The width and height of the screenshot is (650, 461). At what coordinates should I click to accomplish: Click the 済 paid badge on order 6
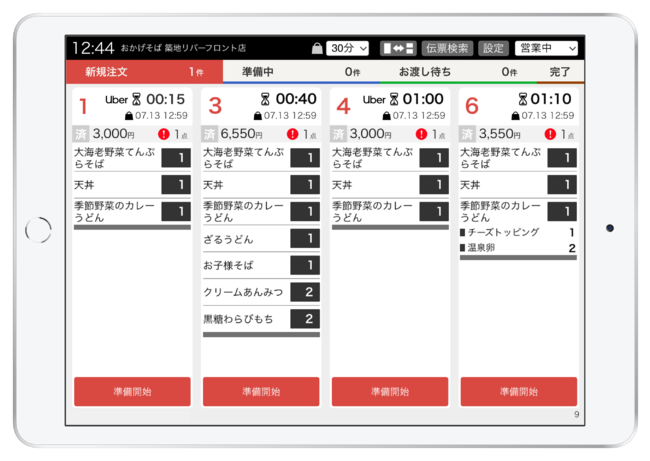467,134
